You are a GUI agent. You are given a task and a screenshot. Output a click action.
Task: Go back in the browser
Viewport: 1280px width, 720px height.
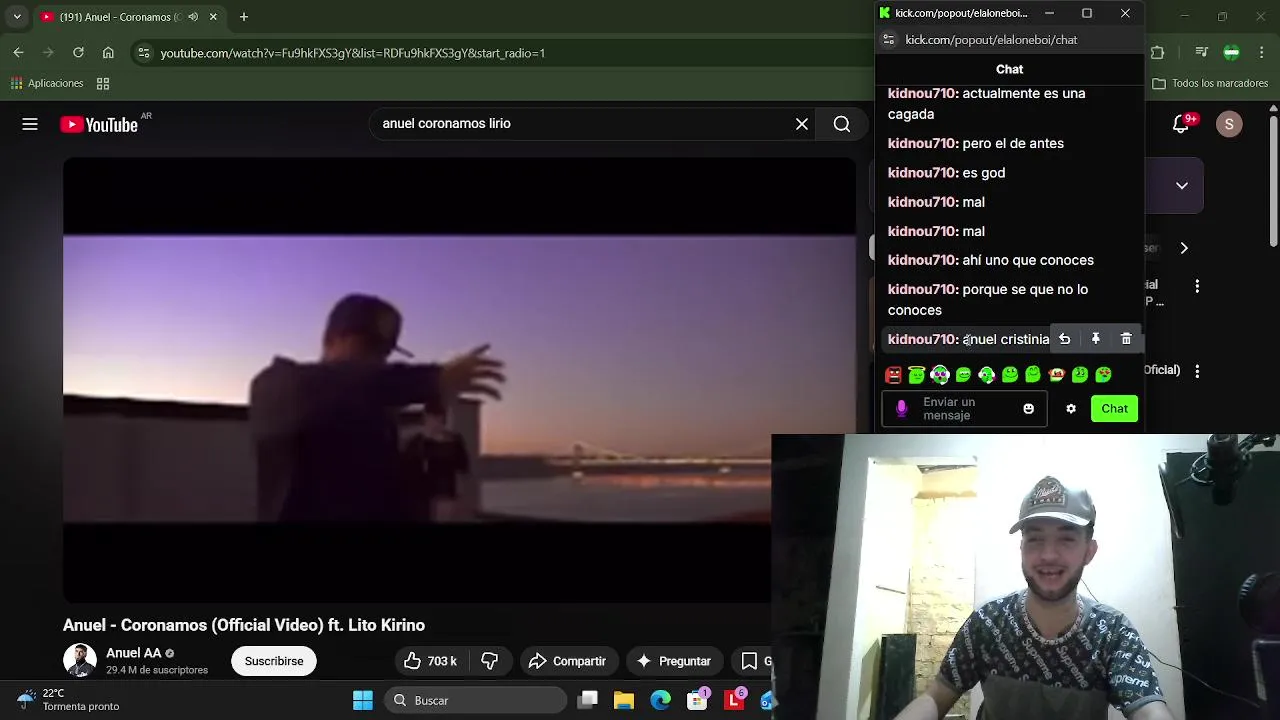(x=18, y=53)
